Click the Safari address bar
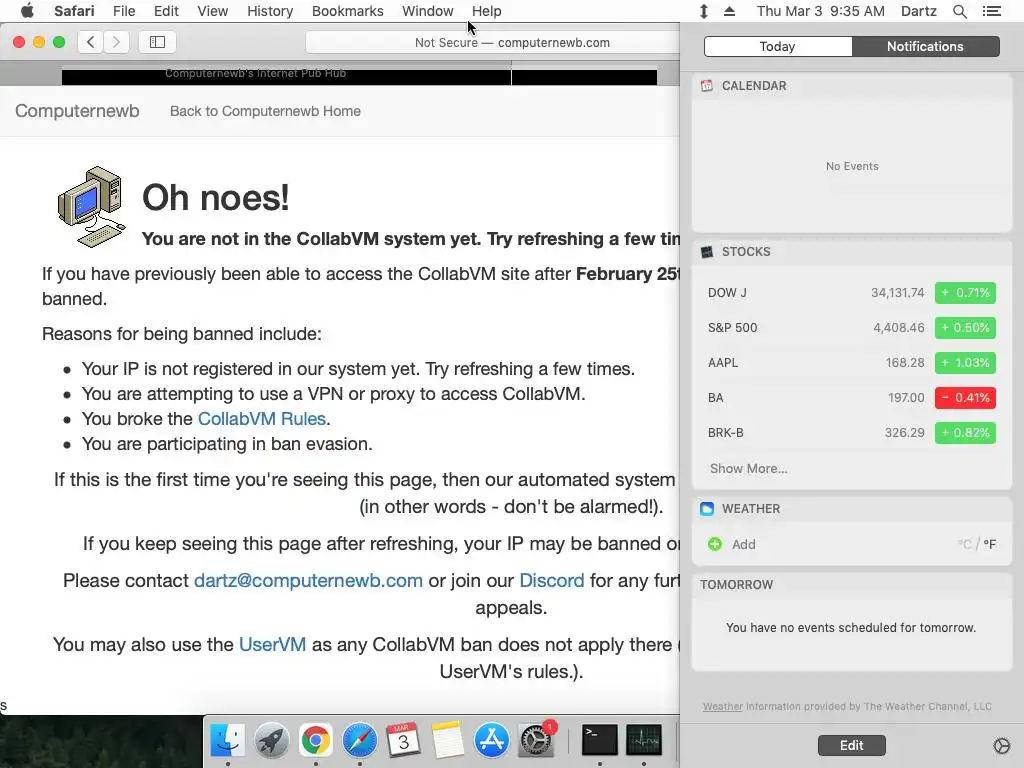Screen dimensions: 1024x768 [x=492, y=42]
